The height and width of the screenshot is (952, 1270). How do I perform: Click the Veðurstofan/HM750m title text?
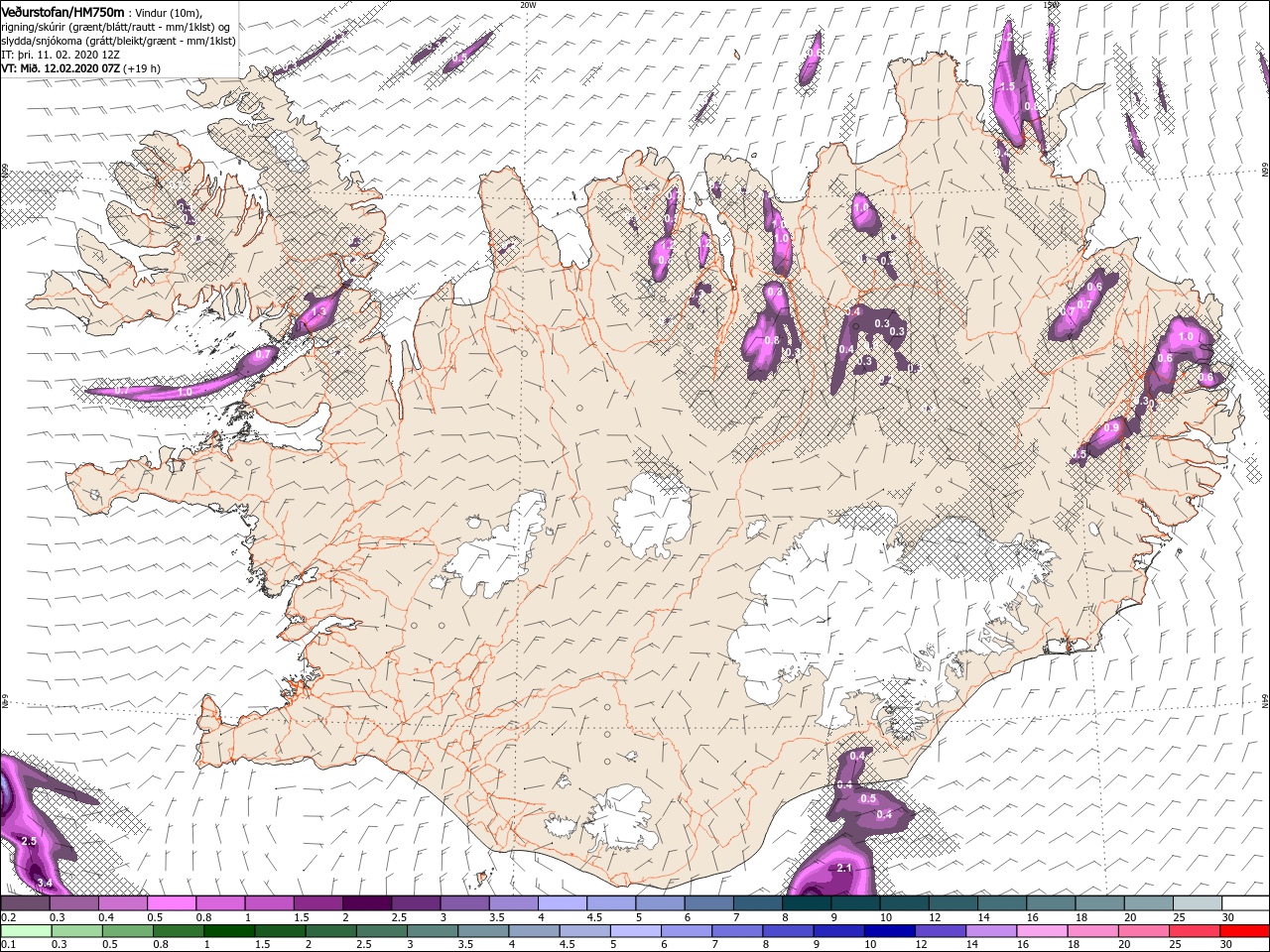tap(63, 11)
